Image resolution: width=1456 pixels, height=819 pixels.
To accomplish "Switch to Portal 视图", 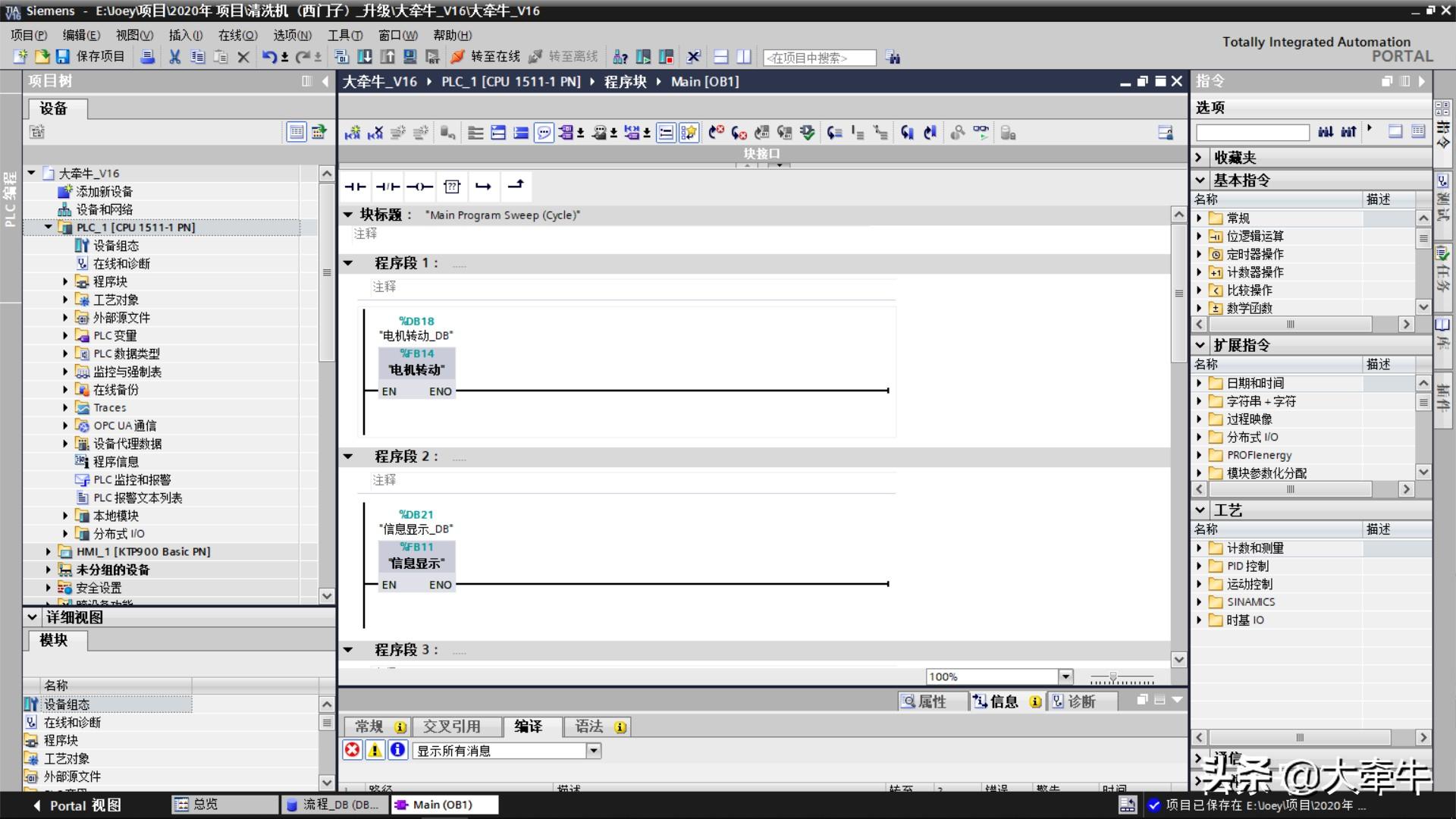I will (76, 805).
